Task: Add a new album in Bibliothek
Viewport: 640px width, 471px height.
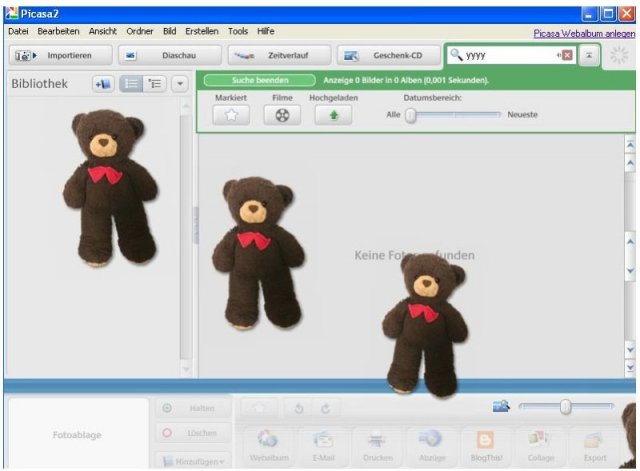Action: (103, 84)
